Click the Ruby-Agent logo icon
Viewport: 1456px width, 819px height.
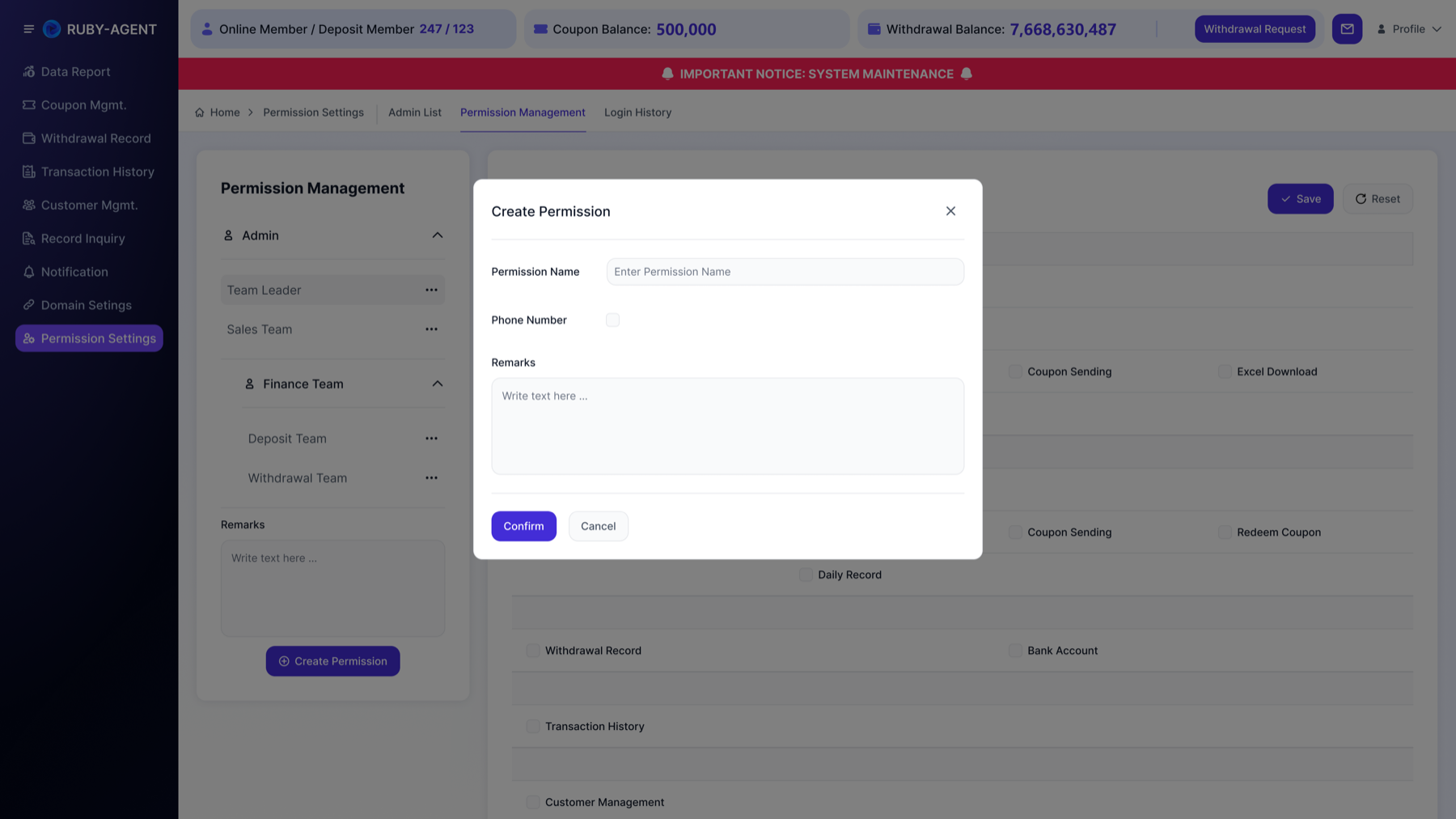tap(52, 29)
